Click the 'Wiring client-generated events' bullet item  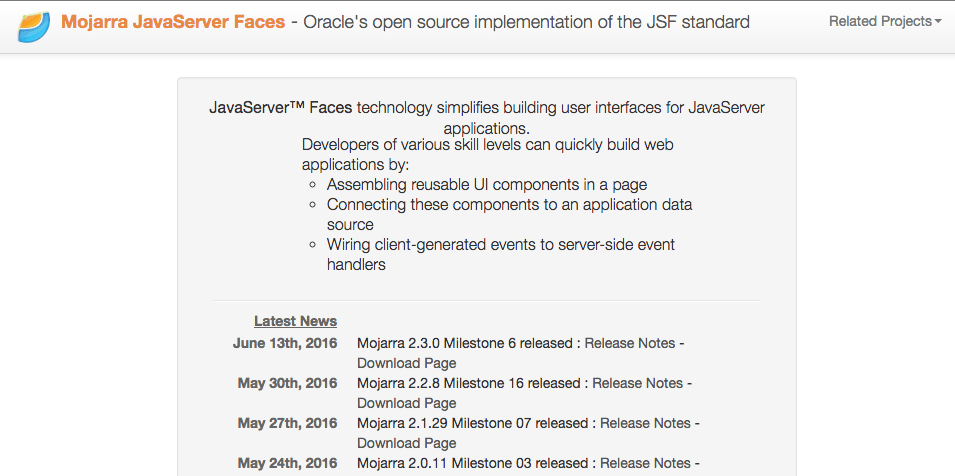500,244
